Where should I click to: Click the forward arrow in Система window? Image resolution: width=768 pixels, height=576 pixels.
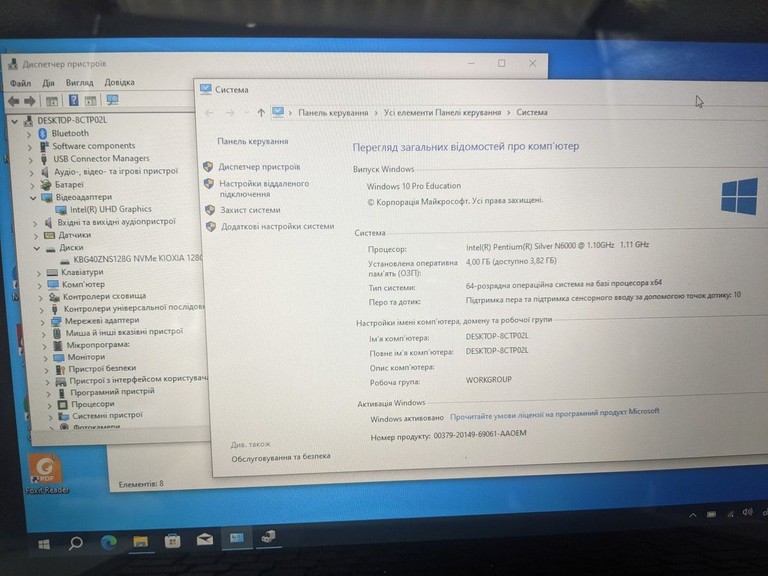click(x=229, y=113)
